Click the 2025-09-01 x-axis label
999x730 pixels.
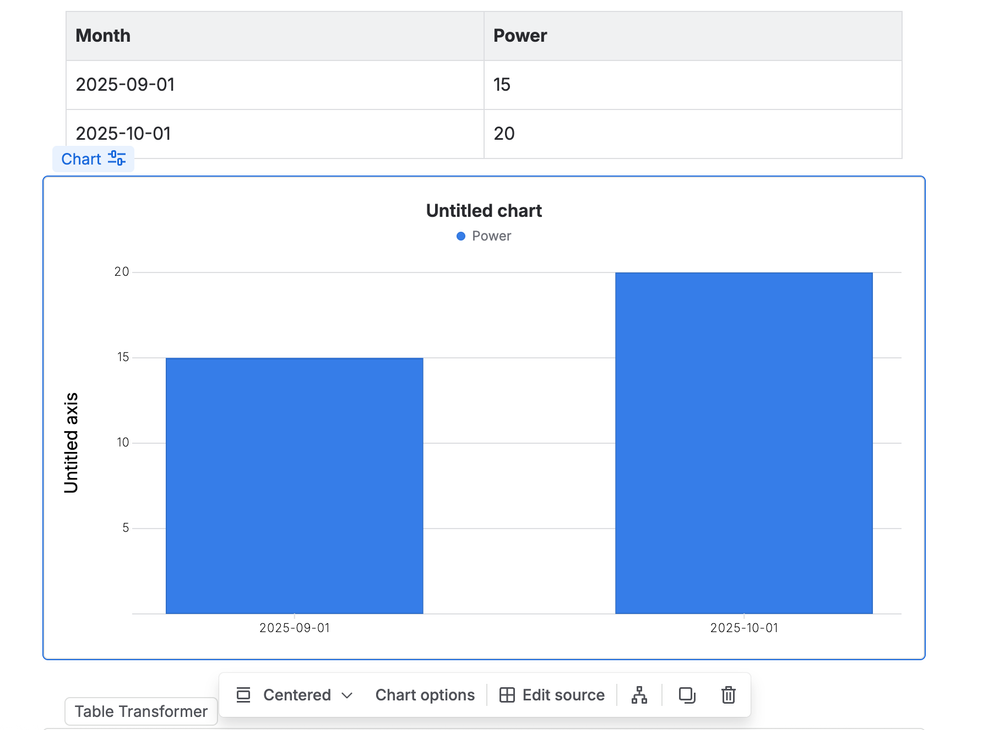point(294,628)
